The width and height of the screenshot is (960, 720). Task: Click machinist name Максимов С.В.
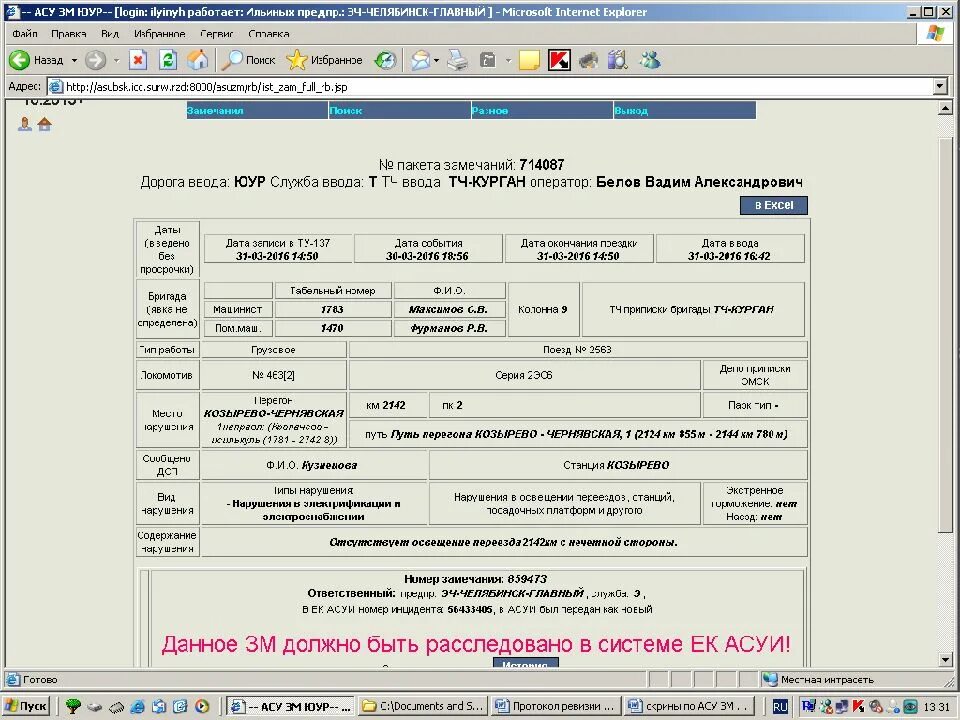[x=448, y=309]
